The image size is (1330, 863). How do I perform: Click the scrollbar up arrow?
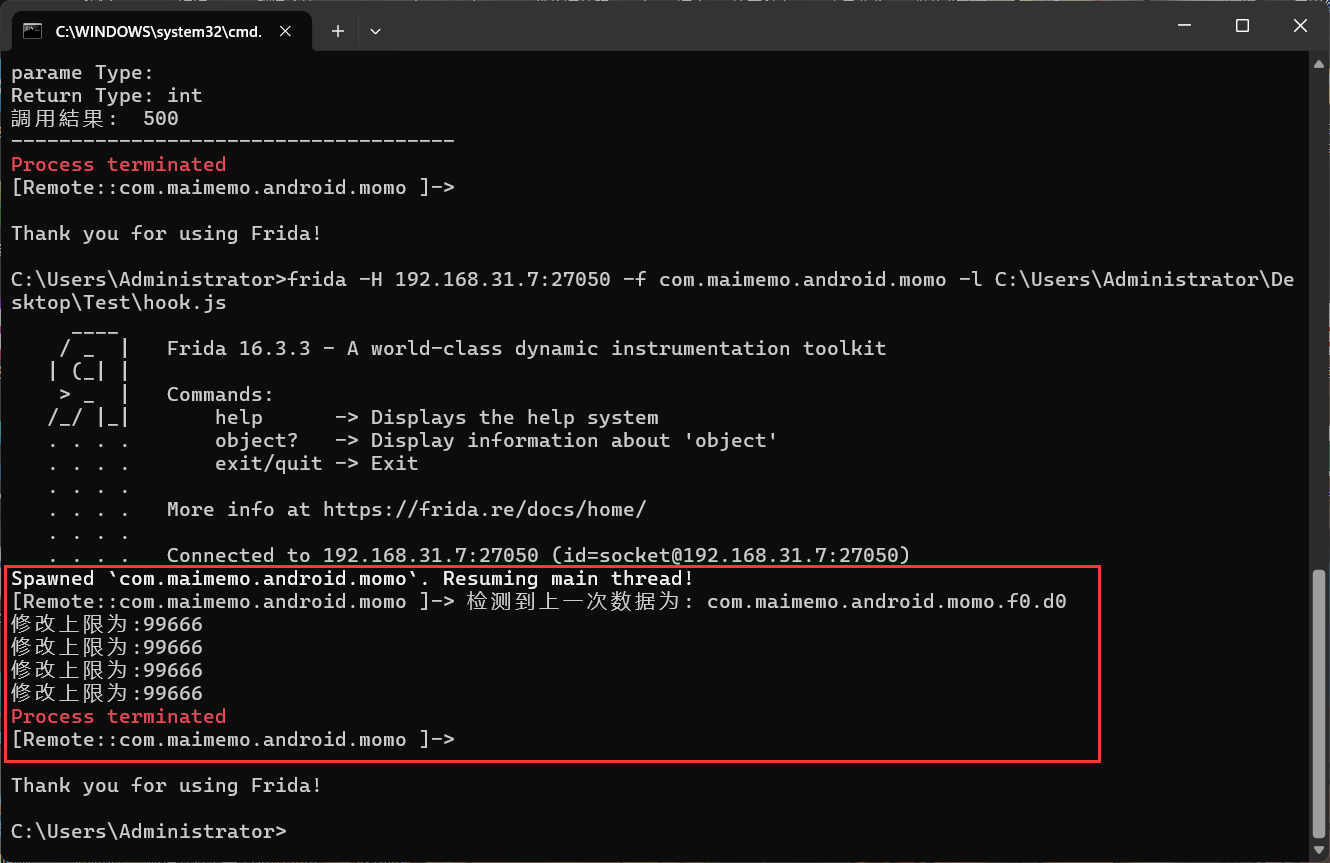click(1319, 66)
